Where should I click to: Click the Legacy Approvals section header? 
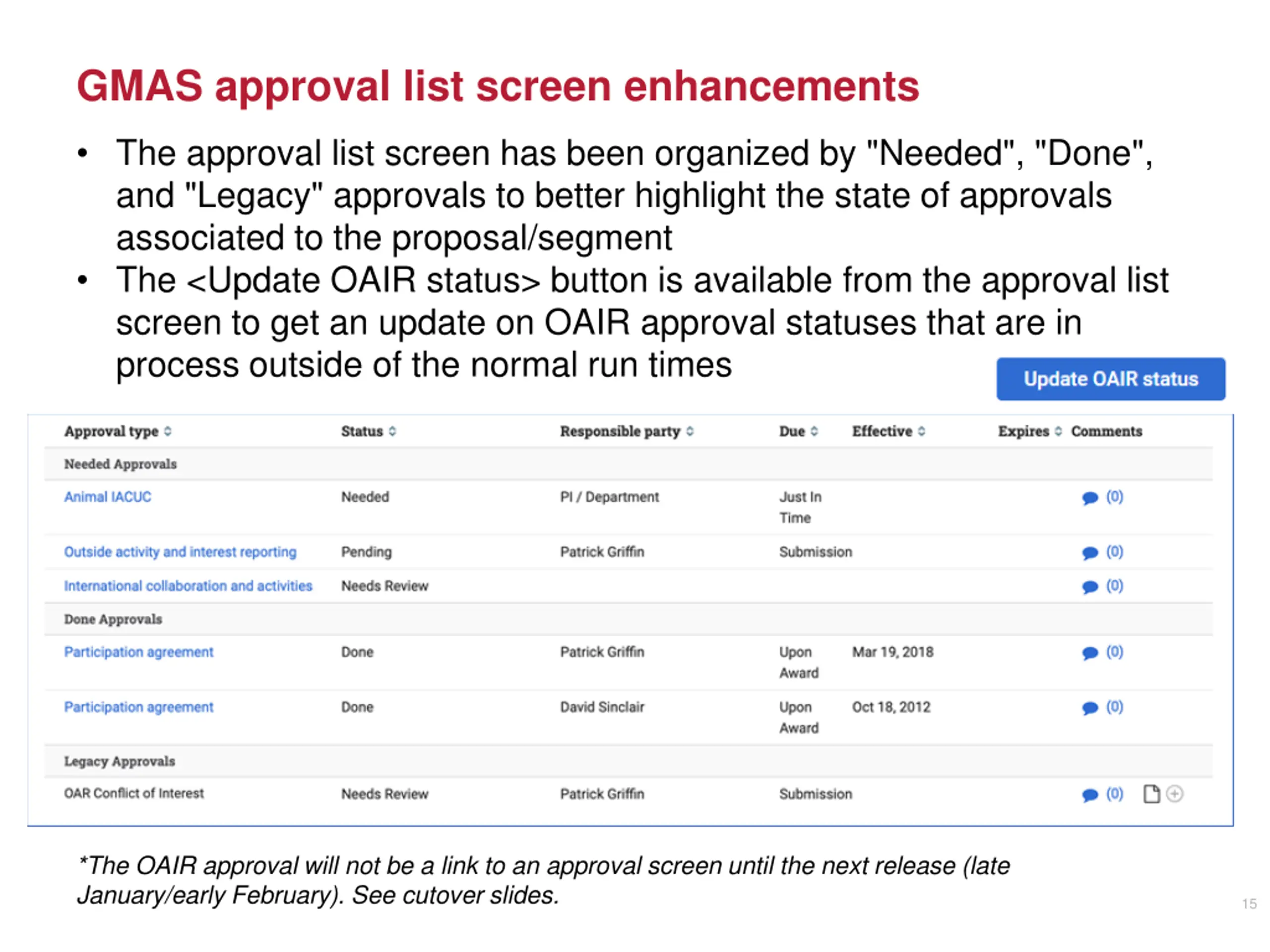tap(628, 761)
